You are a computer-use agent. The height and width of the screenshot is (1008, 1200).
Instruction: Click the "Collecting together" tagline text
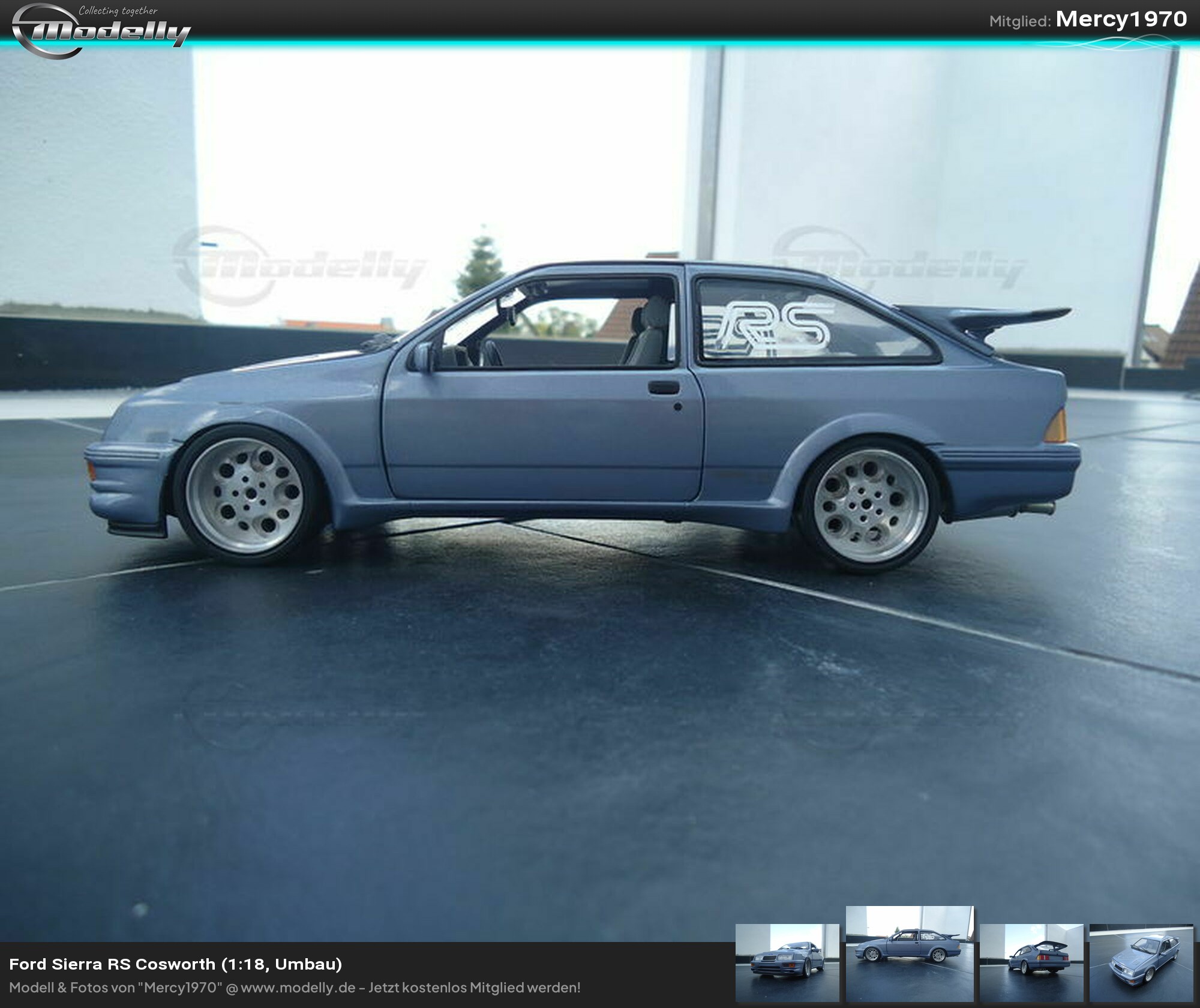click(118, 11)
